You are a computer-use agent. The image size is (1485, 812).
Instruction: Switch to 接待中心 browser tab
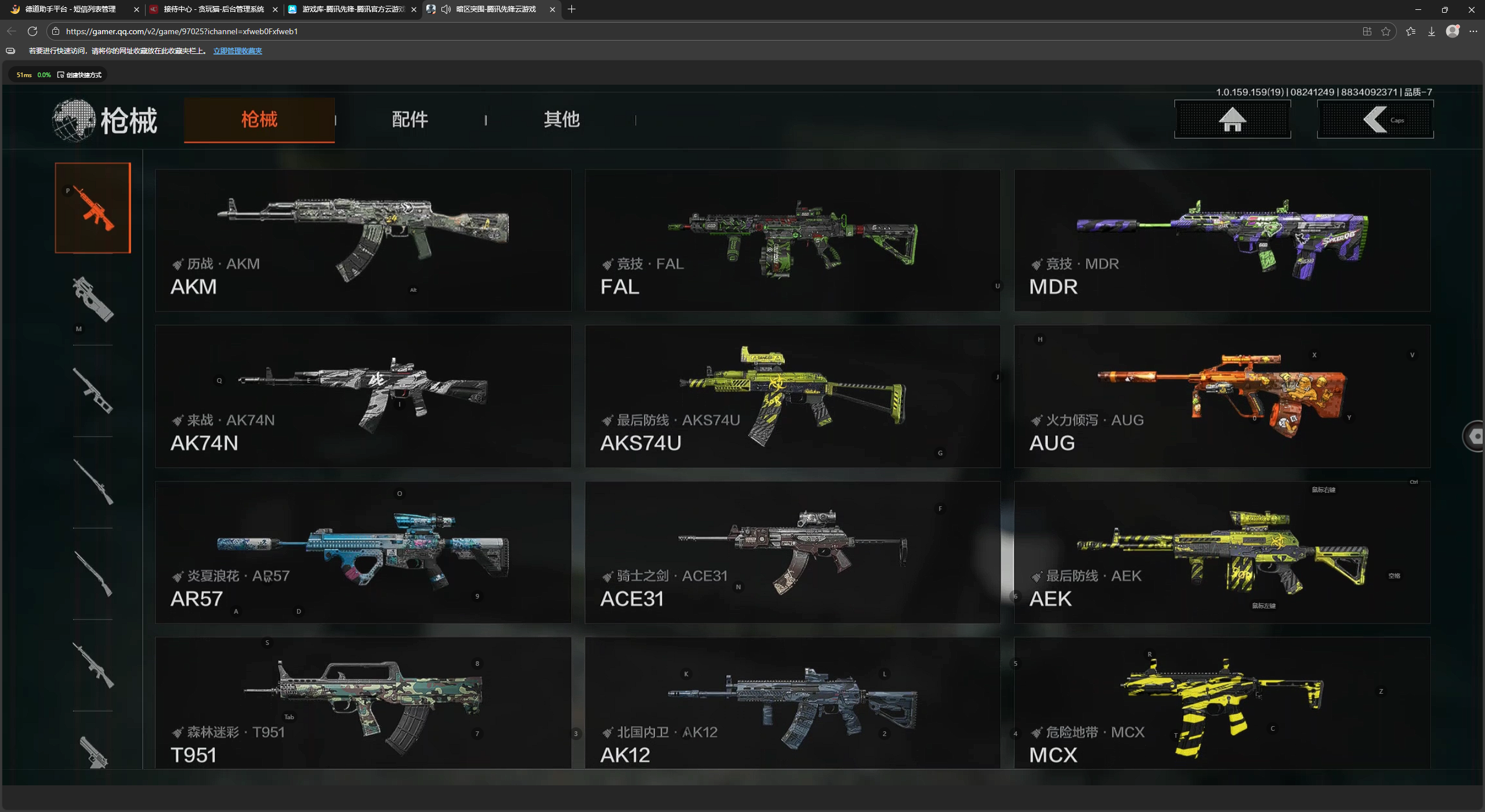[213, 9]
